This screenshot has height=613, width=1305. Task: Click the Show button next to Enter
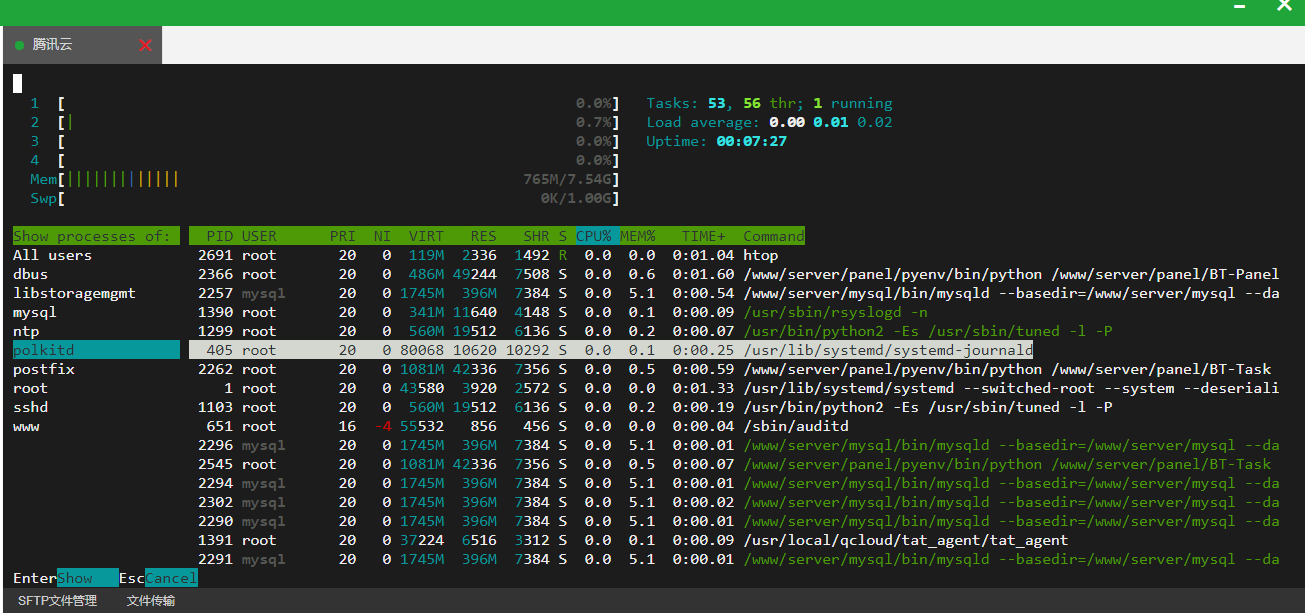pyautogui.click(x=87, y=578)
